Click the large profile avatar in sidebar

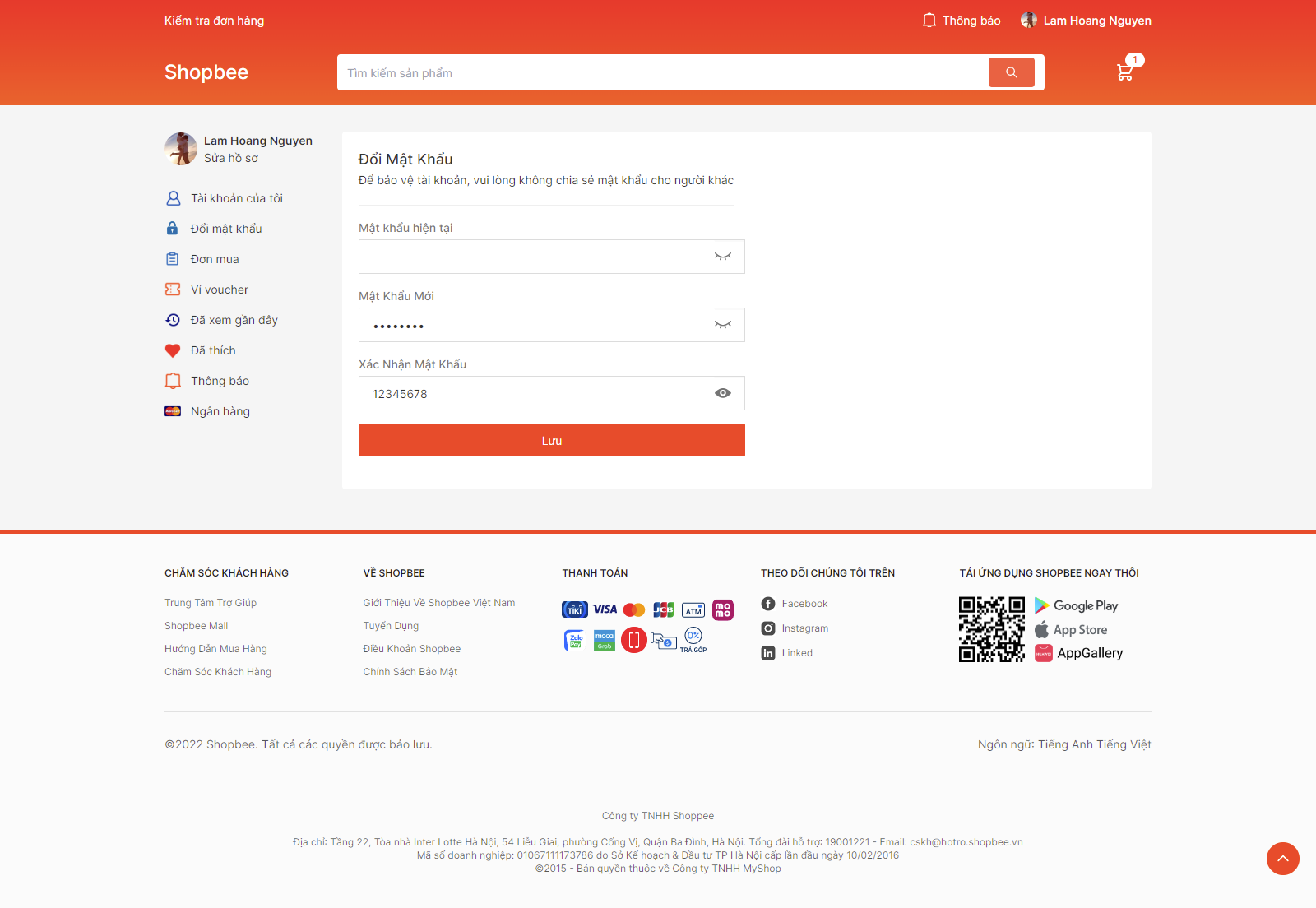tap(181, 149)
